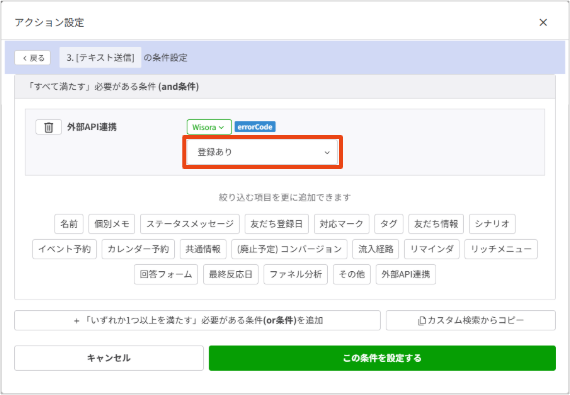Add the 友だち情報 filter item

(436, 224)
